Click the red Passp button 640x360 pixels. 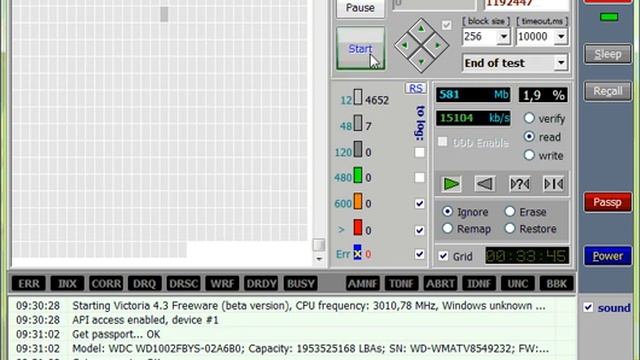point(608,202)
